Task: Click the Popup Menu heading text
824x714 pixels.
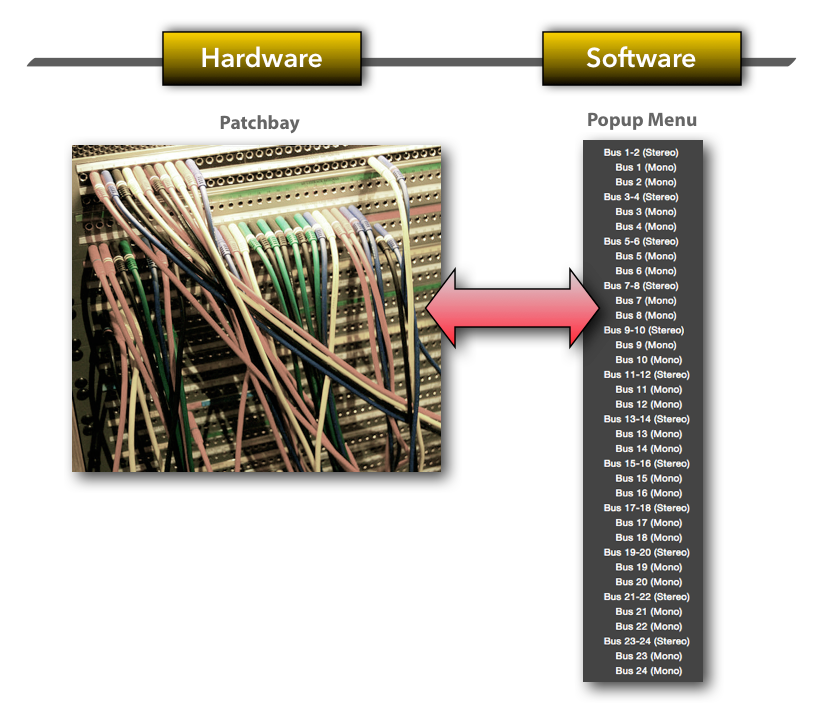Action: (x=642, y=120)
